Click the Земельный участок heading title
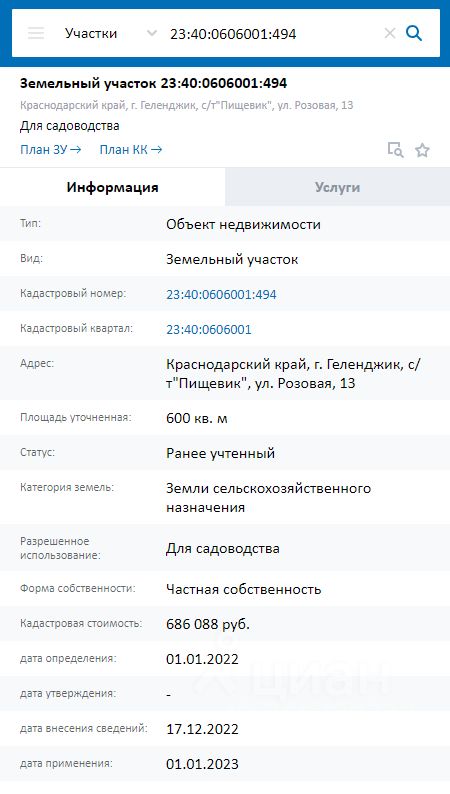 point(153,84)
